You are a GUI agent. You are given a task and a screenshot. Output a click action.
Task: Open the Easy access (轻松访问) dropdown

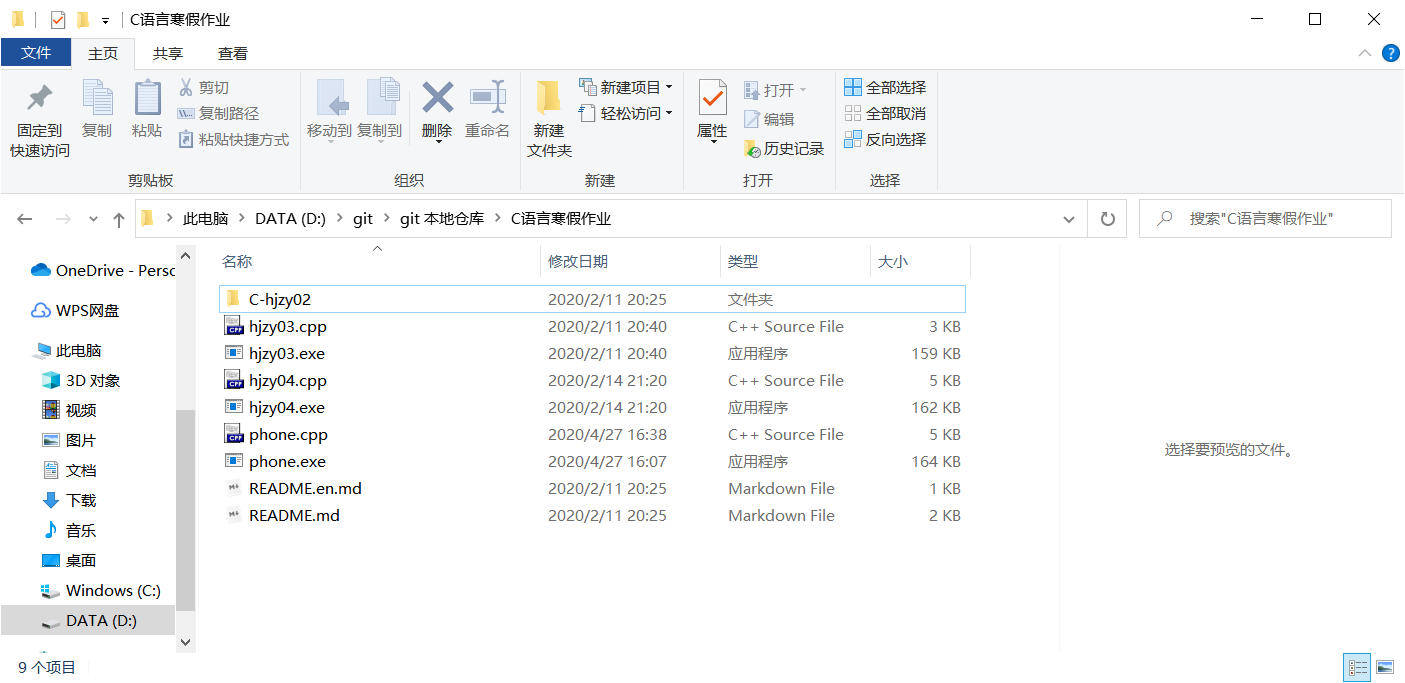(x=625, y=114)
